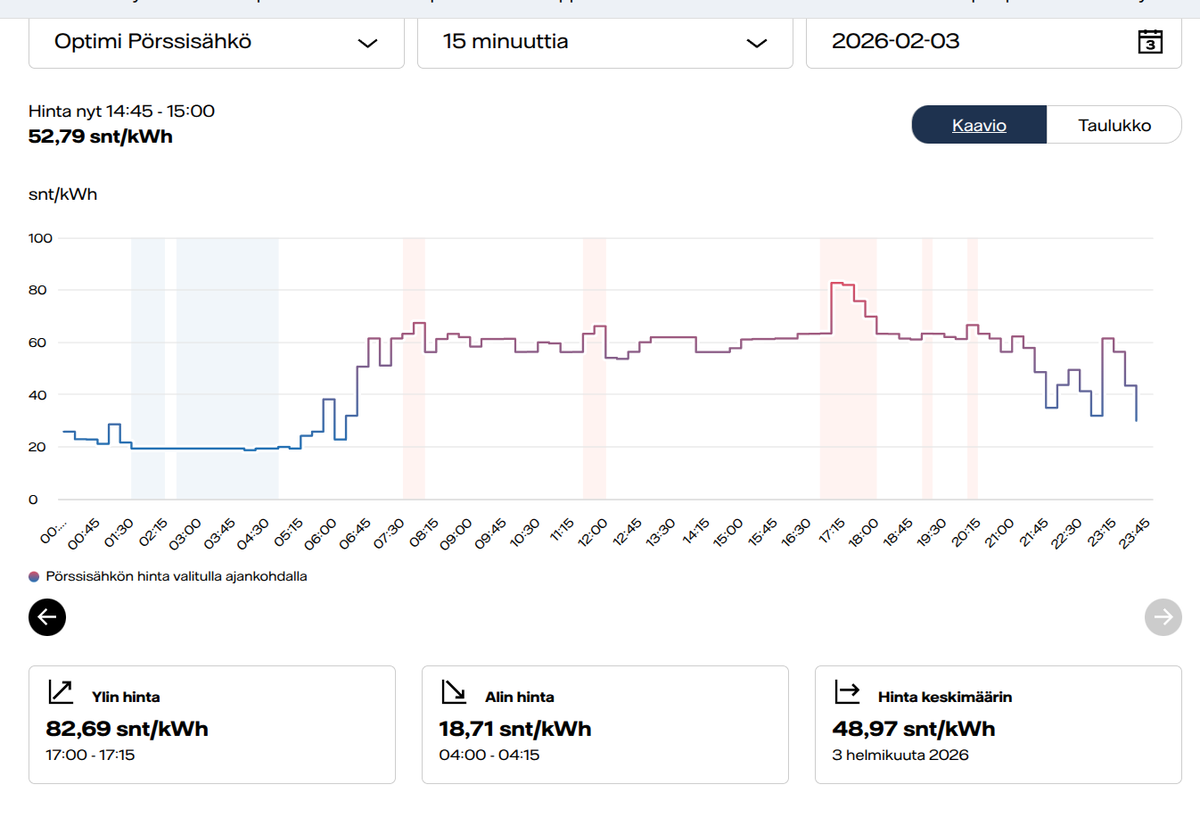Go to previous day with black arrow

point(47,617)
